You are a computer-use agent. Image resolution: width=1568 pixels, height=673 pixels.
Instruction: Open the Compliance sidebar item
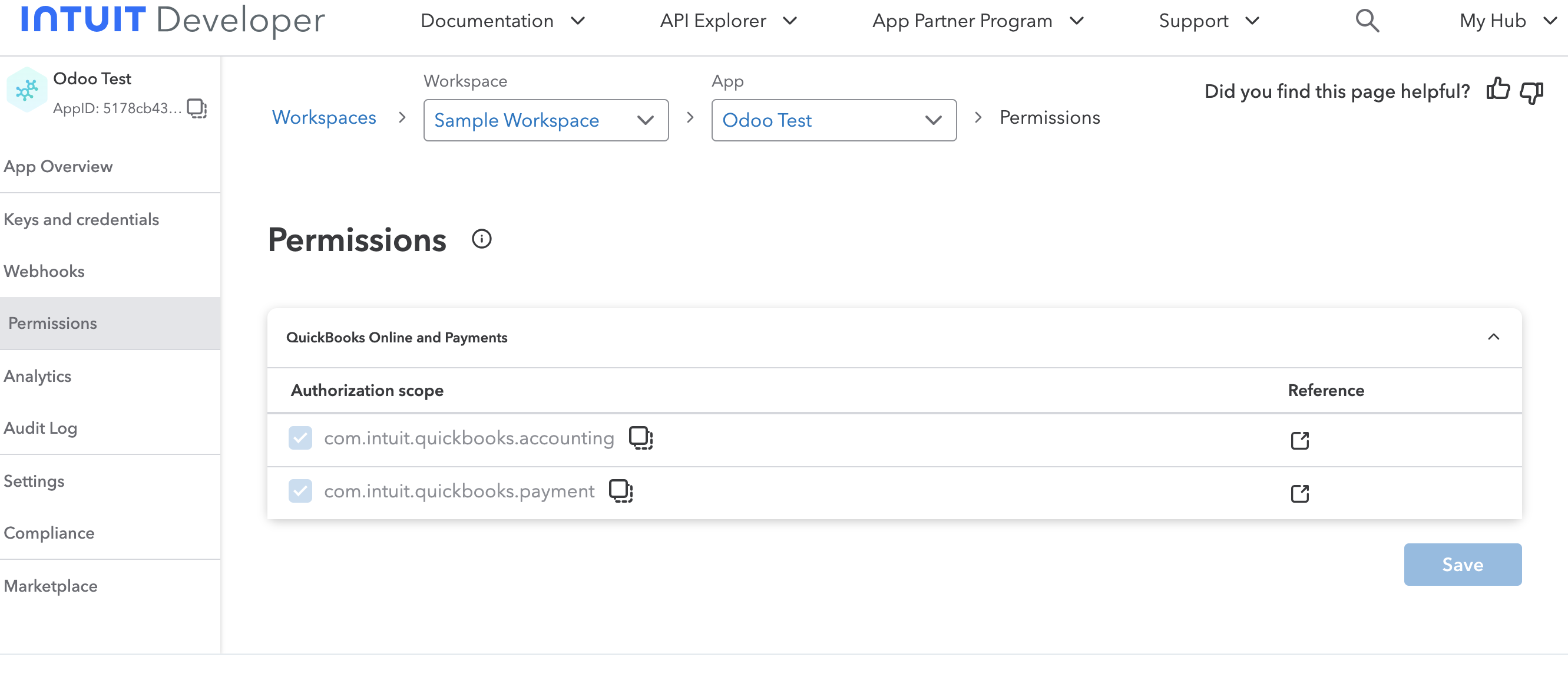click(110, 533)
